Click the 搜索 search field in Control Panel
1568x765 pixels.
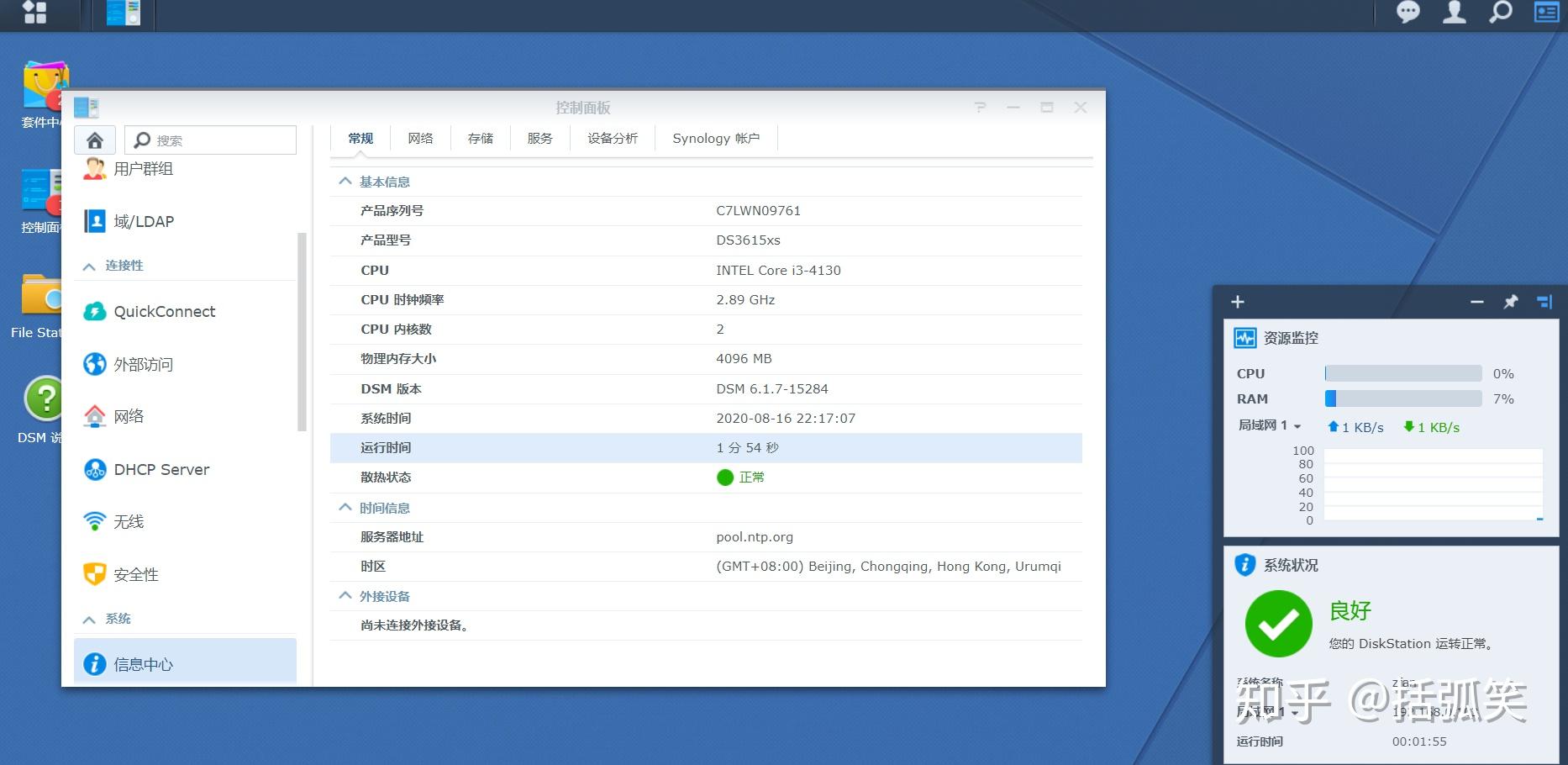(210, 140)
